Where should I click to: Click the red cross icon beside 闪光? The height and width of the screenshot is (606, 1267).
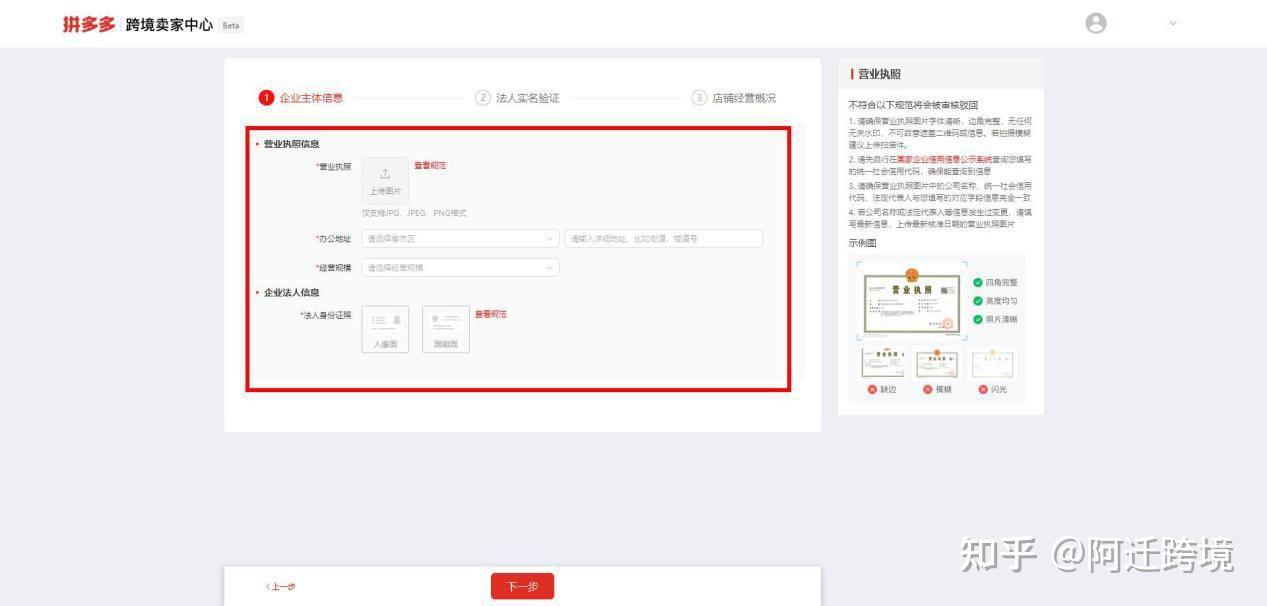982,390
